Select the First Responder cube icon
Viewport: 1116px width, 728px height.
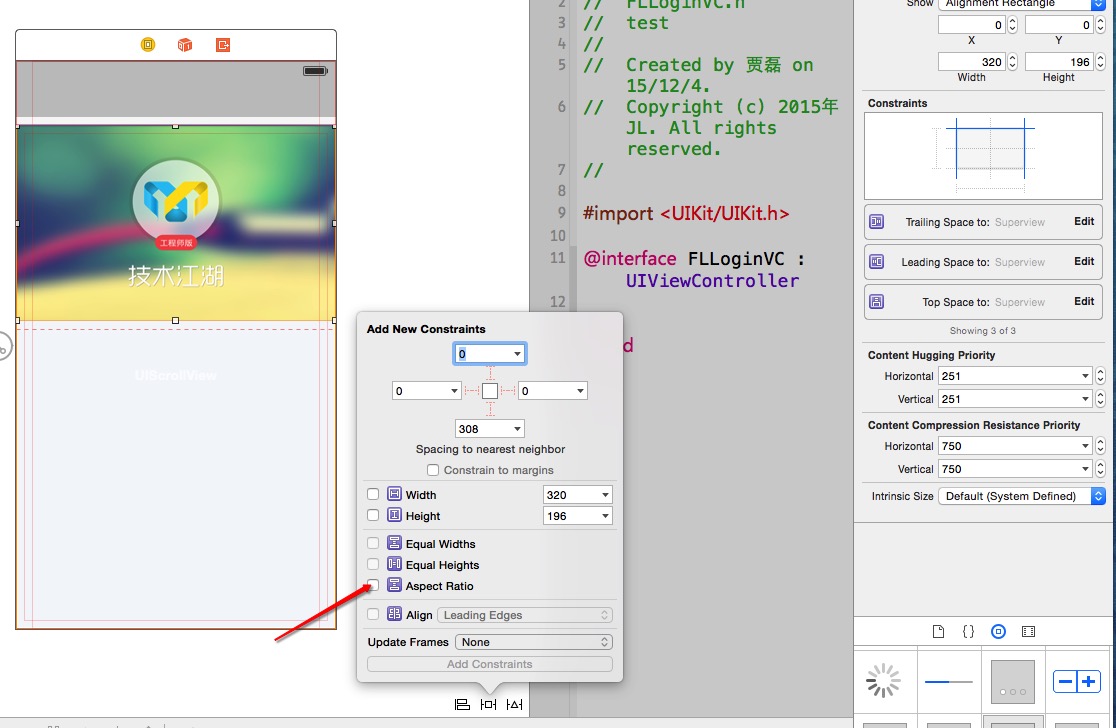click(185, 45)
